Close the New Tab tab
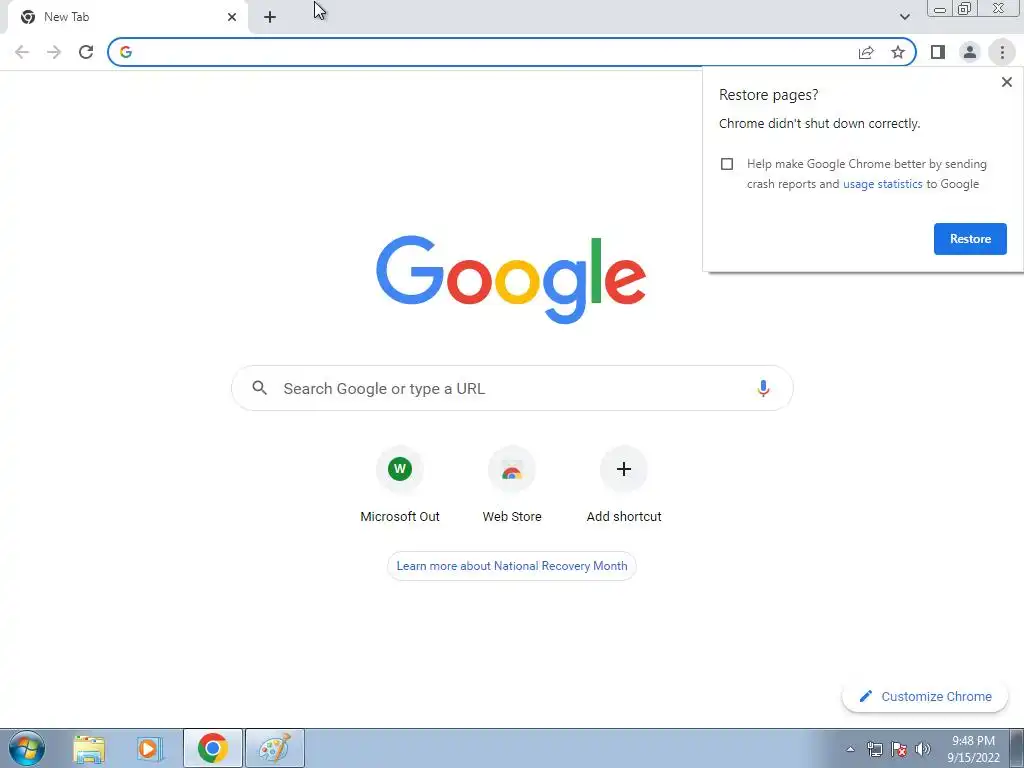Image resolution: width=1024 pixels, height=768 pixels. coord(232,17)
